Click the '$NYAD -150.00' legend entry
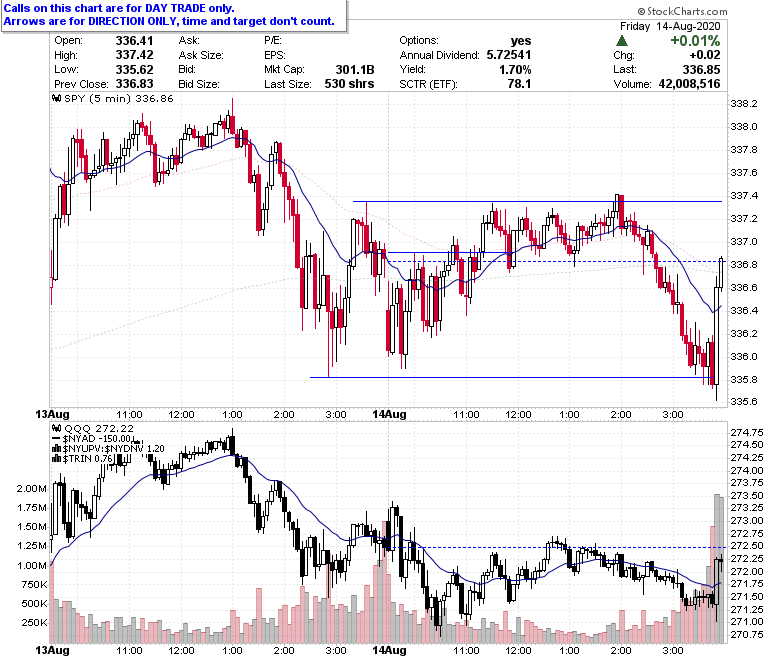This screenshot has width=780, height=659. [98, 439]
